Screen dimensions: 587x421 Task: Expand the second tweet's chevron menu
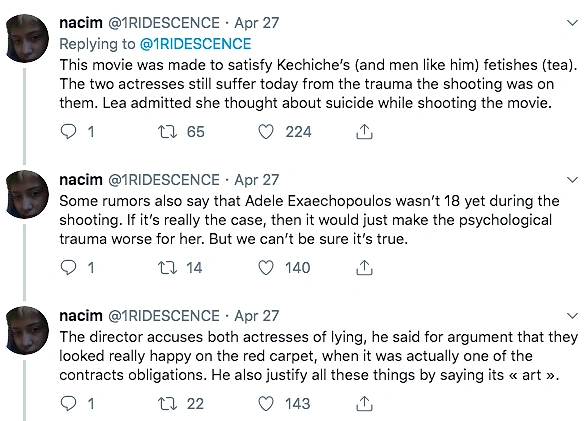pyautogui.click(x=572, y=180)
